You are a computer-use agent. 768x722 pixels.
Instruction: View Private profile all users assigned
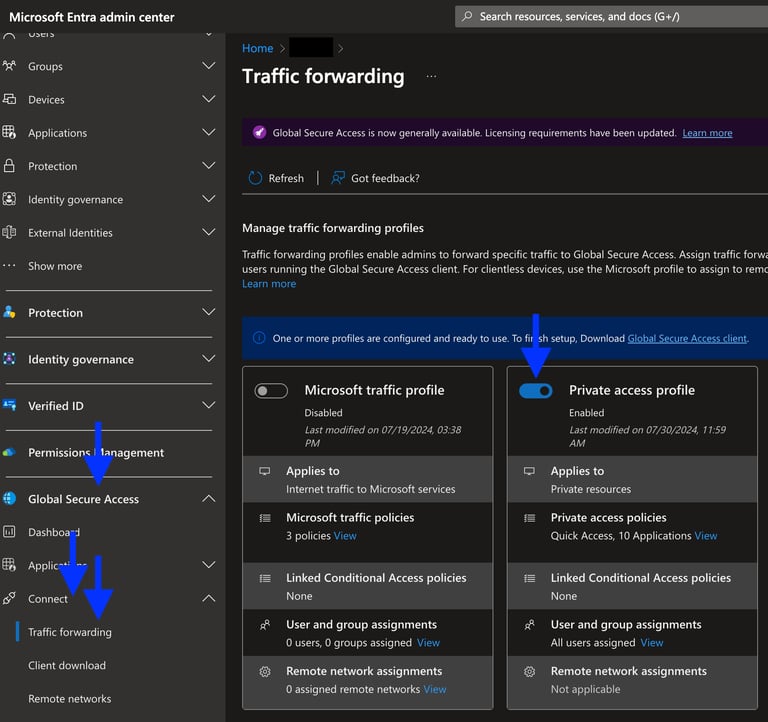[x=651, y=643]
